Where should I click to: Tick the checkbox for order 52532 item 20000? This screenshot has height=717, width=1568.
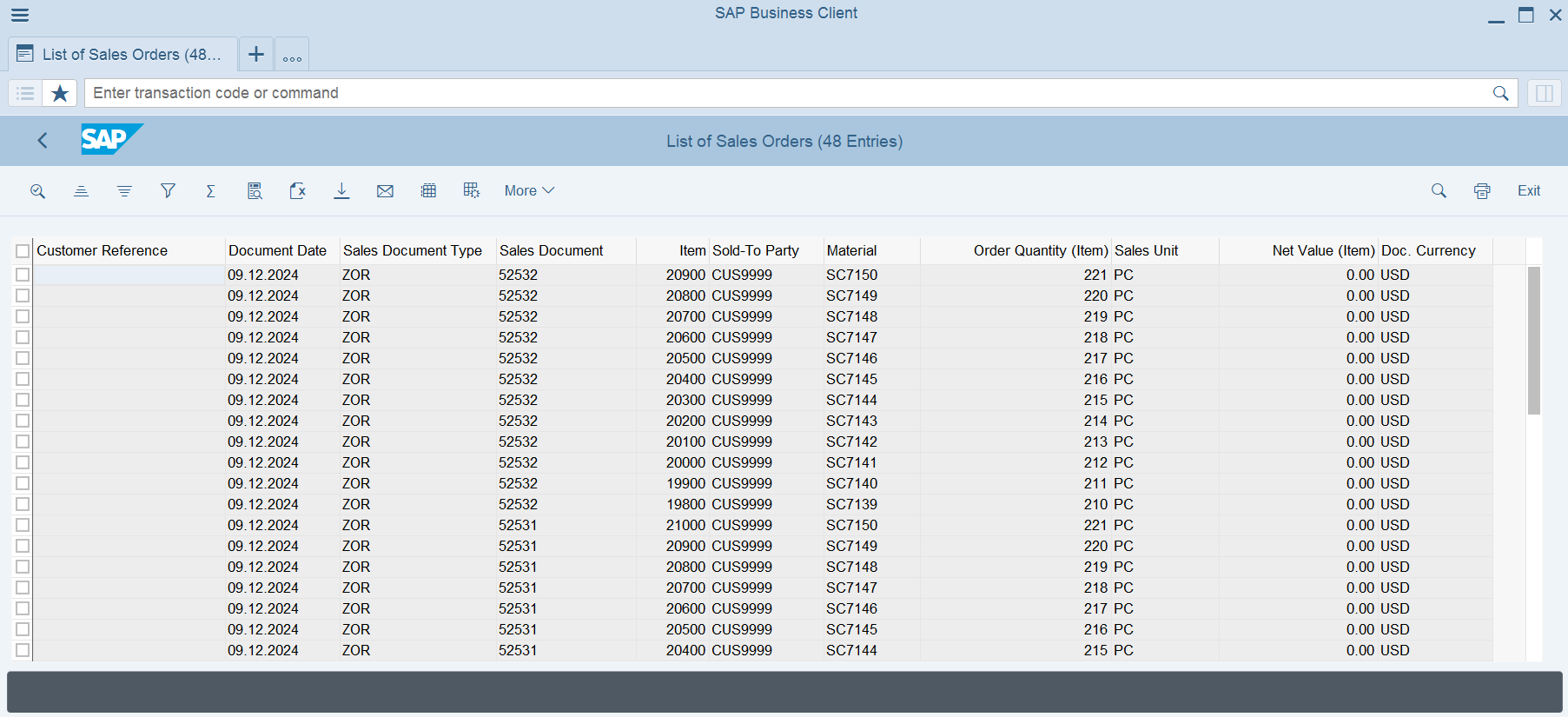click(23, 462)
